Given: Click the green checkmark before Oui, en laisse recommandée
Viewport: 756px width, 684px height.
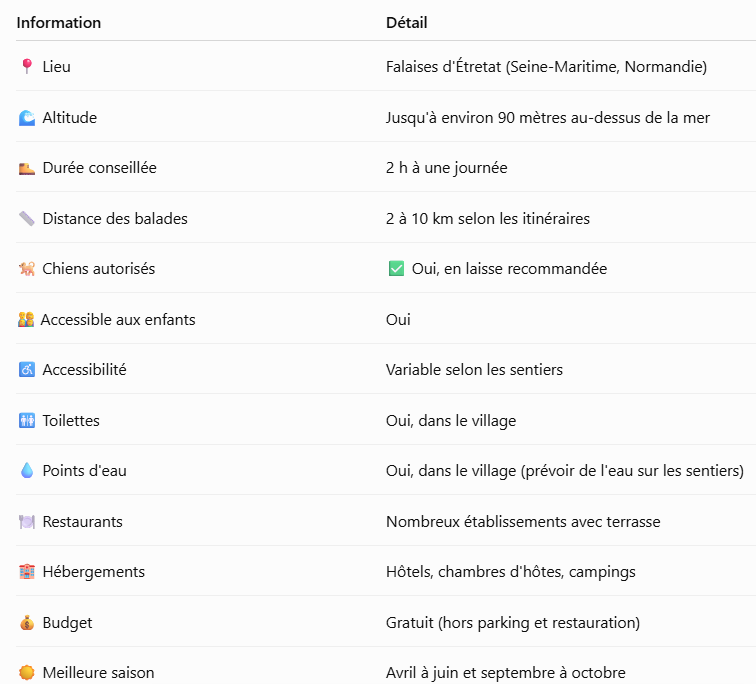Looking at the screenshot, I should point(396,268).
